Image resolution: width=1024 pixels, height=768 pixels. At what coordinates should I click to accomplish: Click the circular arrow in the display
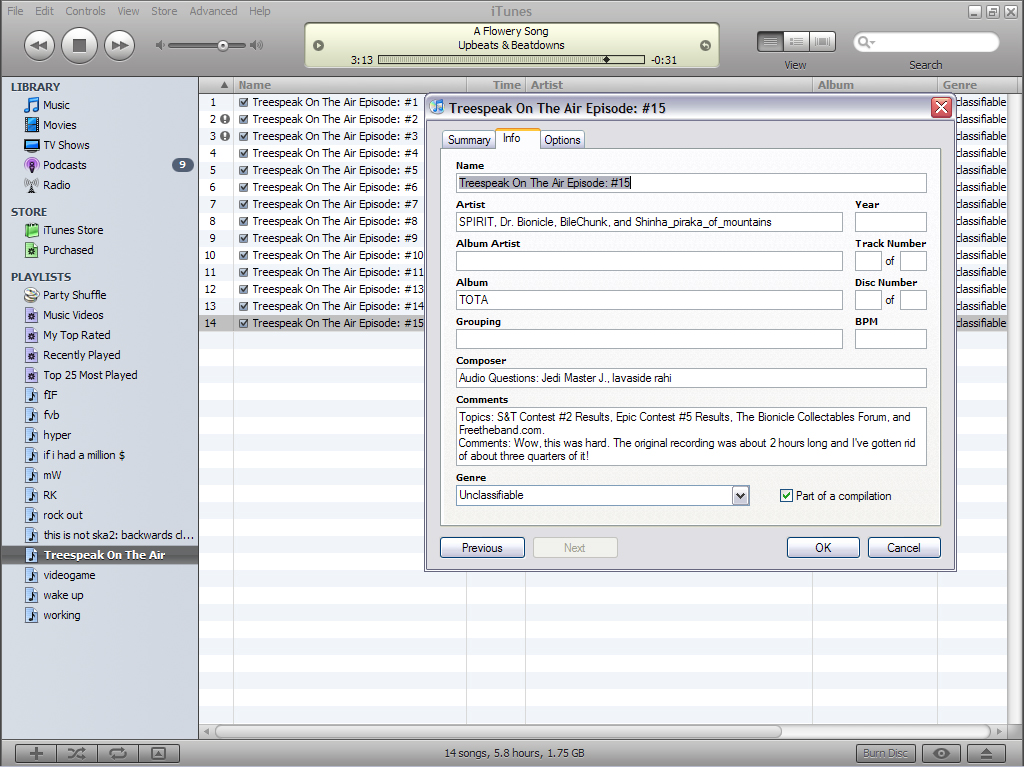pyautogui.click(x=705, y=45)
